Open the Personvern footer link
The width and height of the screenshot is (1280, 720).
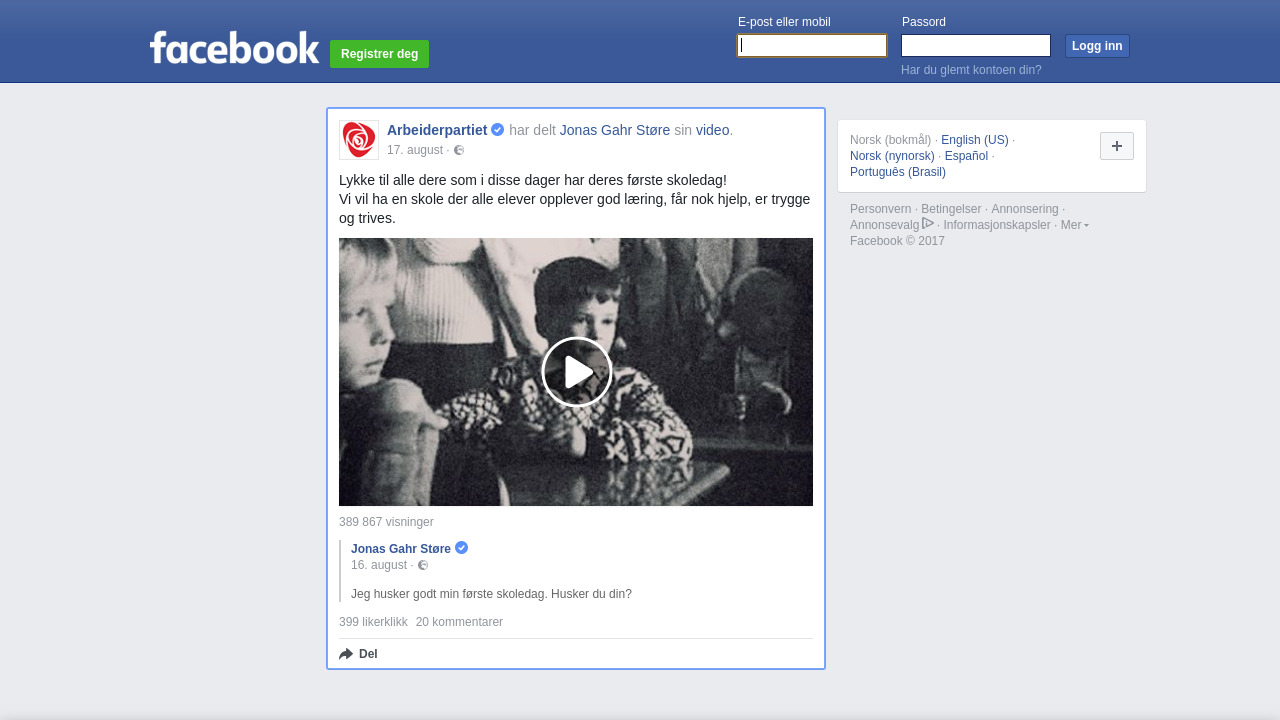(880, 209)
